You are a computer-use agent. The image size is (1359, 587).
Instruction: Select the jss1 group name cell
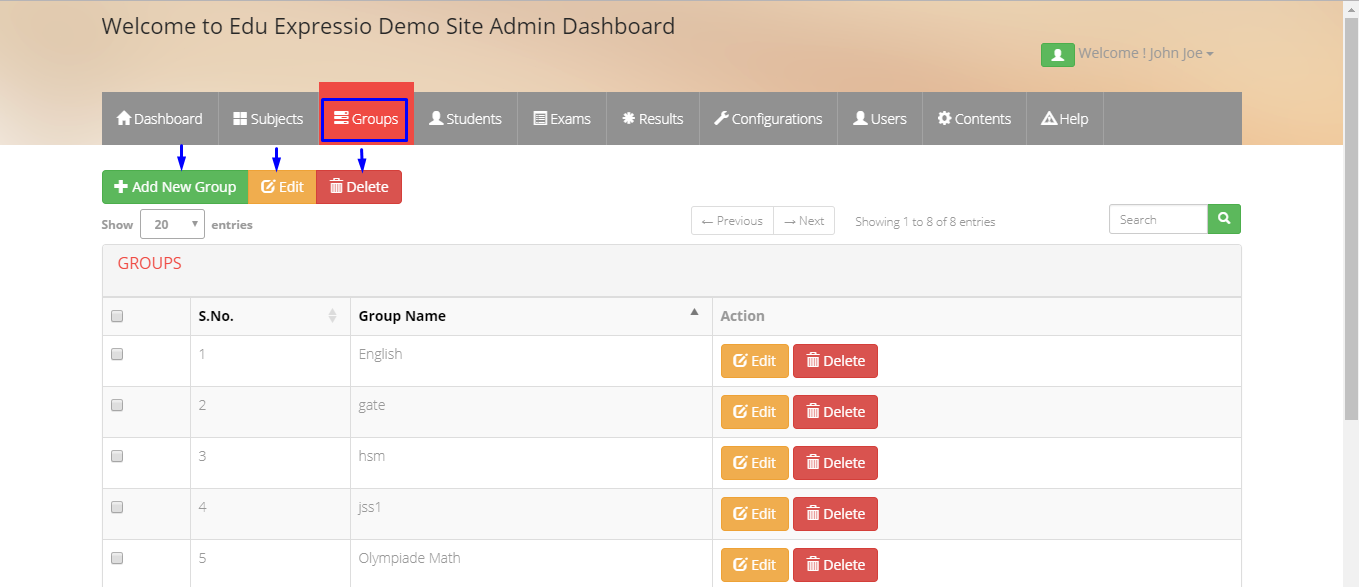tap(531, 514)
